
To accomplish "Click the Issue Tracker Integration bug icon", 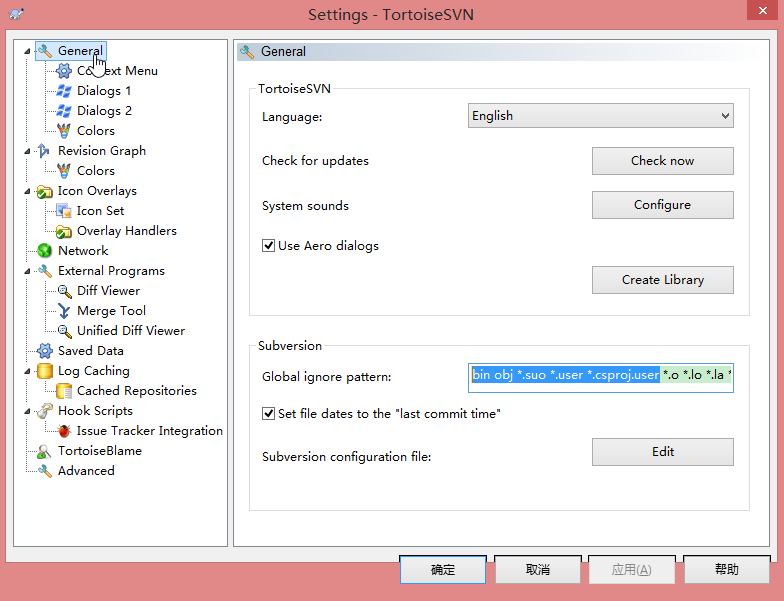I will tap(64, 431).
